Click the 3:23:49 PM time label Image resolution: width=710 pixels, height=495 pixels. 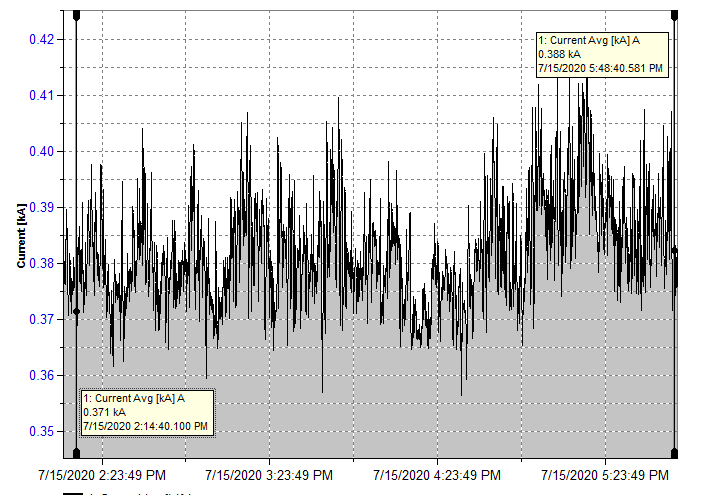coord(269,476)
